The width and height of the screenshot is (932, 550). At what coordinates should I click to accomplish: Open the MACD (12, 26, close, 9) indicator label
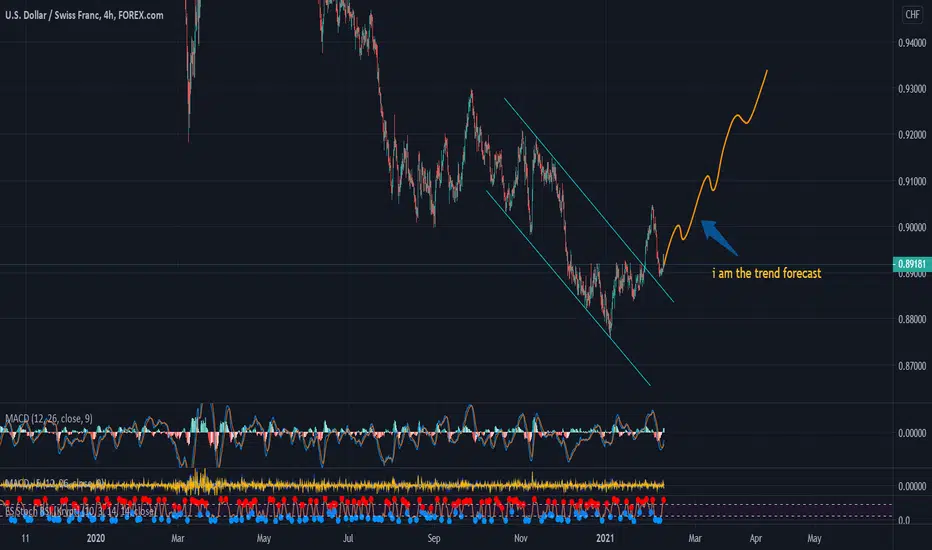click(x=49, y=419)
